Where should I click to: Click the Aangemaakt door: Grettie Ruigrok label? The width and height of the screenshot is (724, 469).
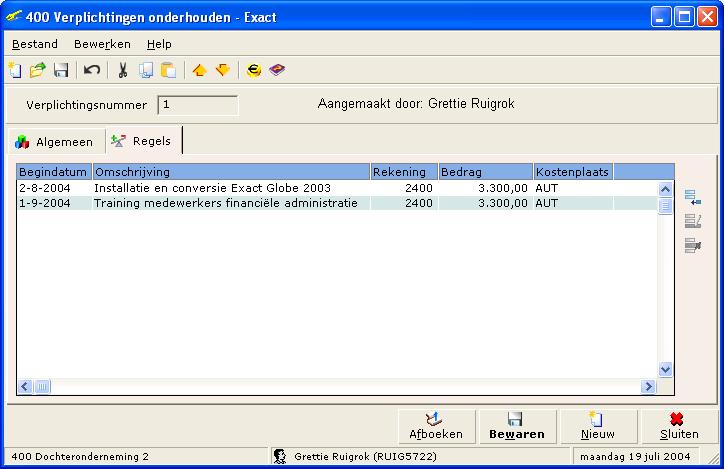point(416,103)
